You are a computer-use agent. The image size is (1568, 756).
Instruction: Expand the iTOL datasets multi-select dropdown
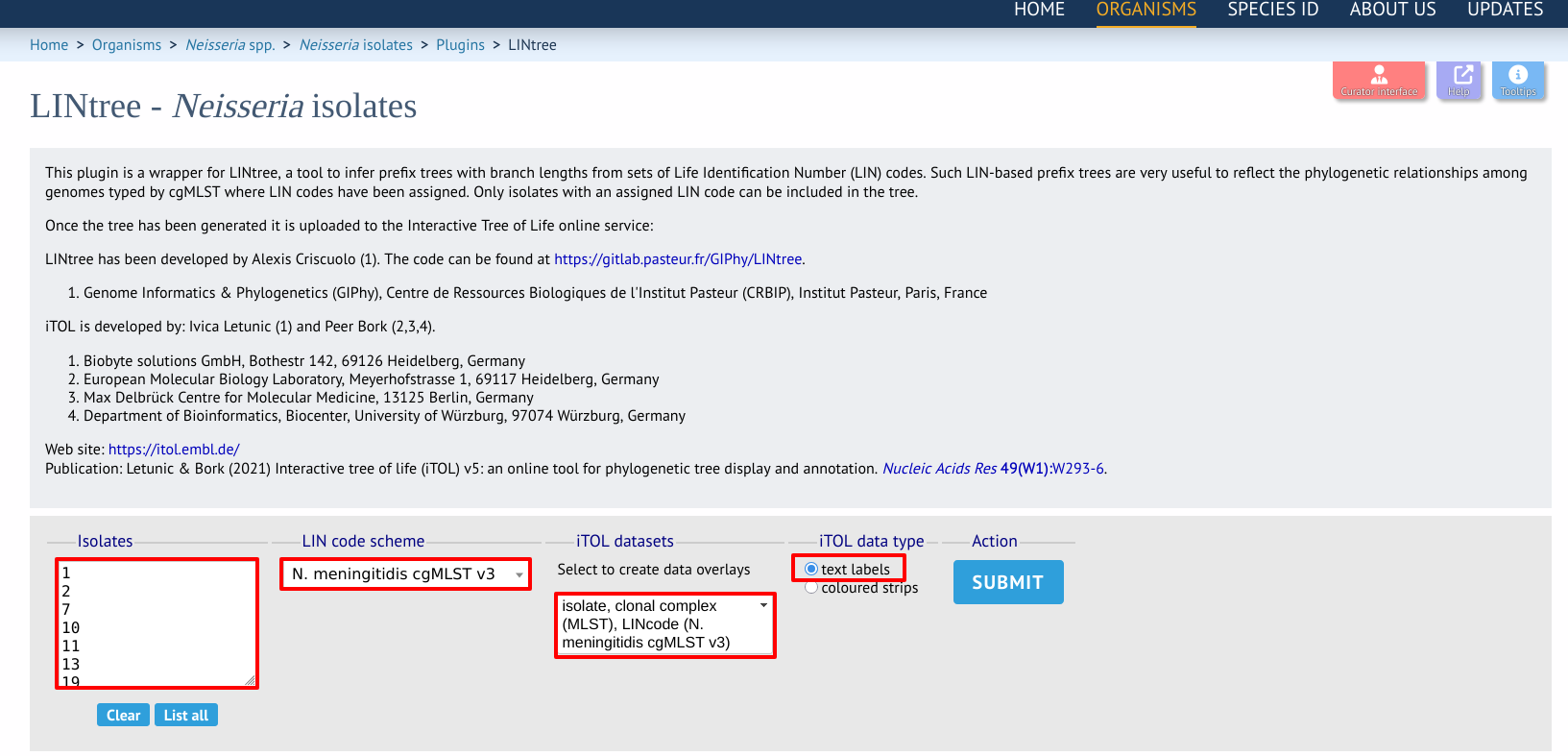[665, 624]
